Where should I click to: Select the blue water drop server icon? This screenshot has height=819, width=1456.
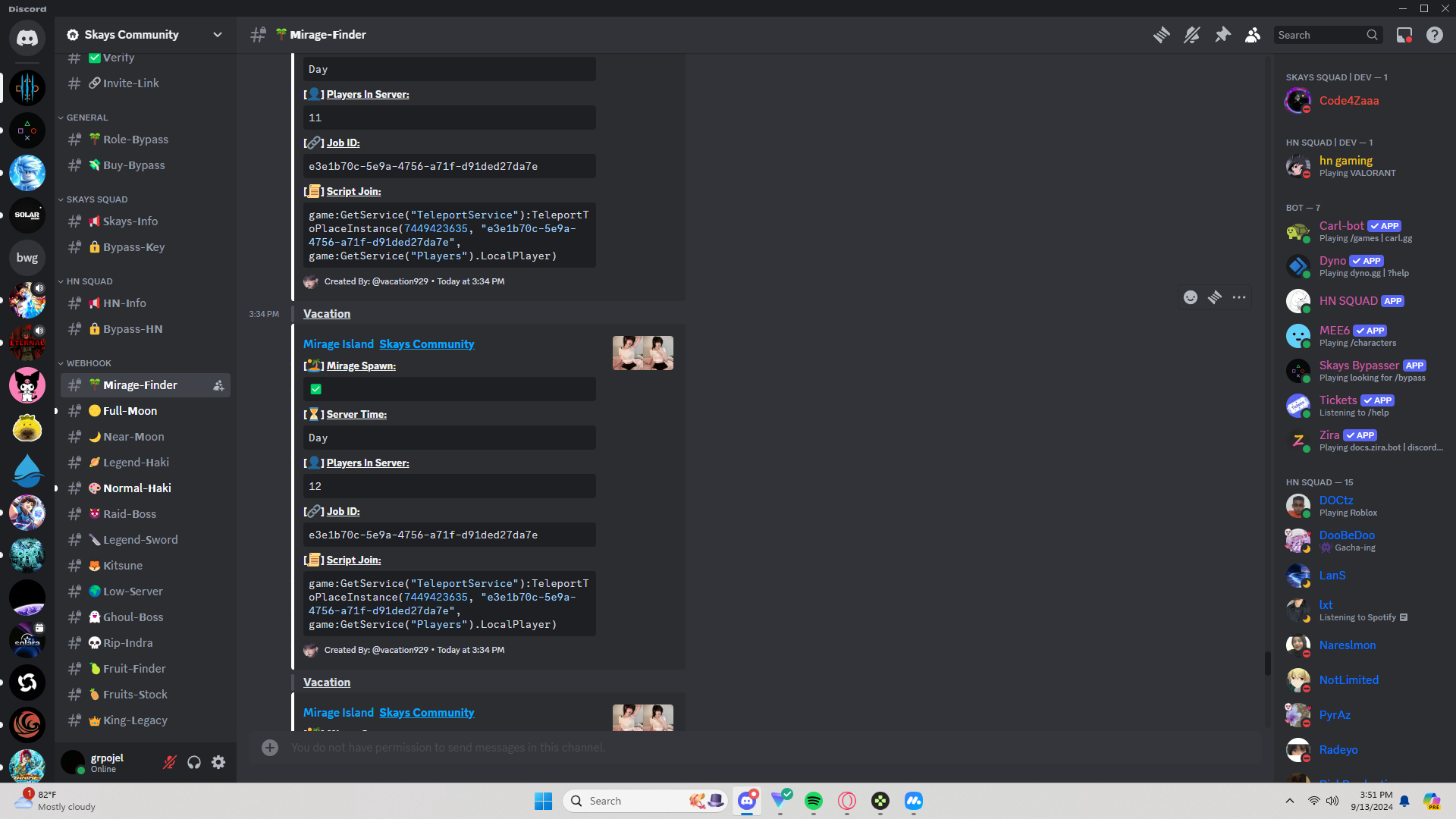coord(27,470)
